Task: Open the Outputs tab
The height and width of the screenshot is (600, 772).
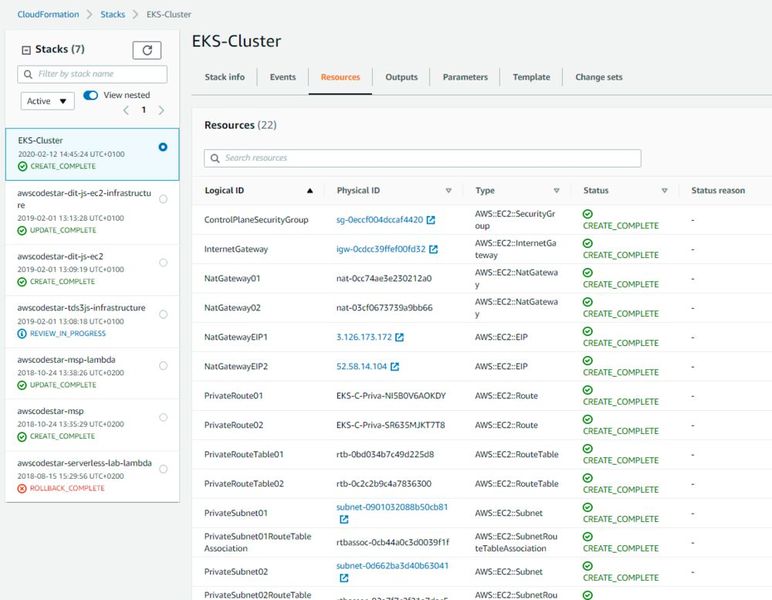Action: tap(401, 77)
